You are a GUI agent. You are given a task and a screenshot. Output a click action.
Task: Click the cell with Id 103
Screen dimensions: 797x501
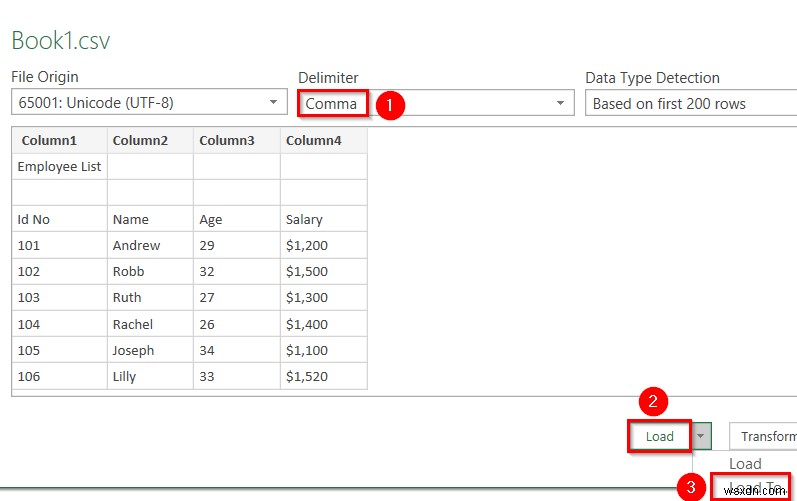59,297
